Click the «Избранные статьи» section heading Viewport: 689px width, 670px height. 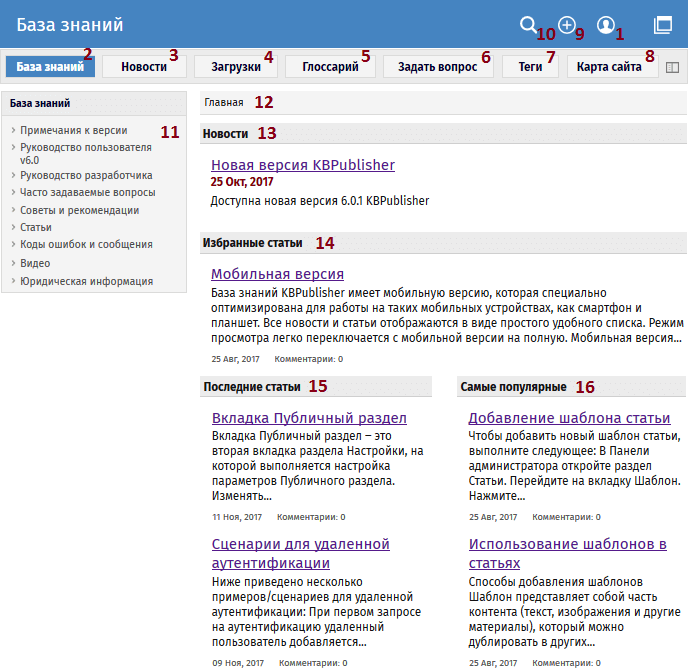coord(253,243)
